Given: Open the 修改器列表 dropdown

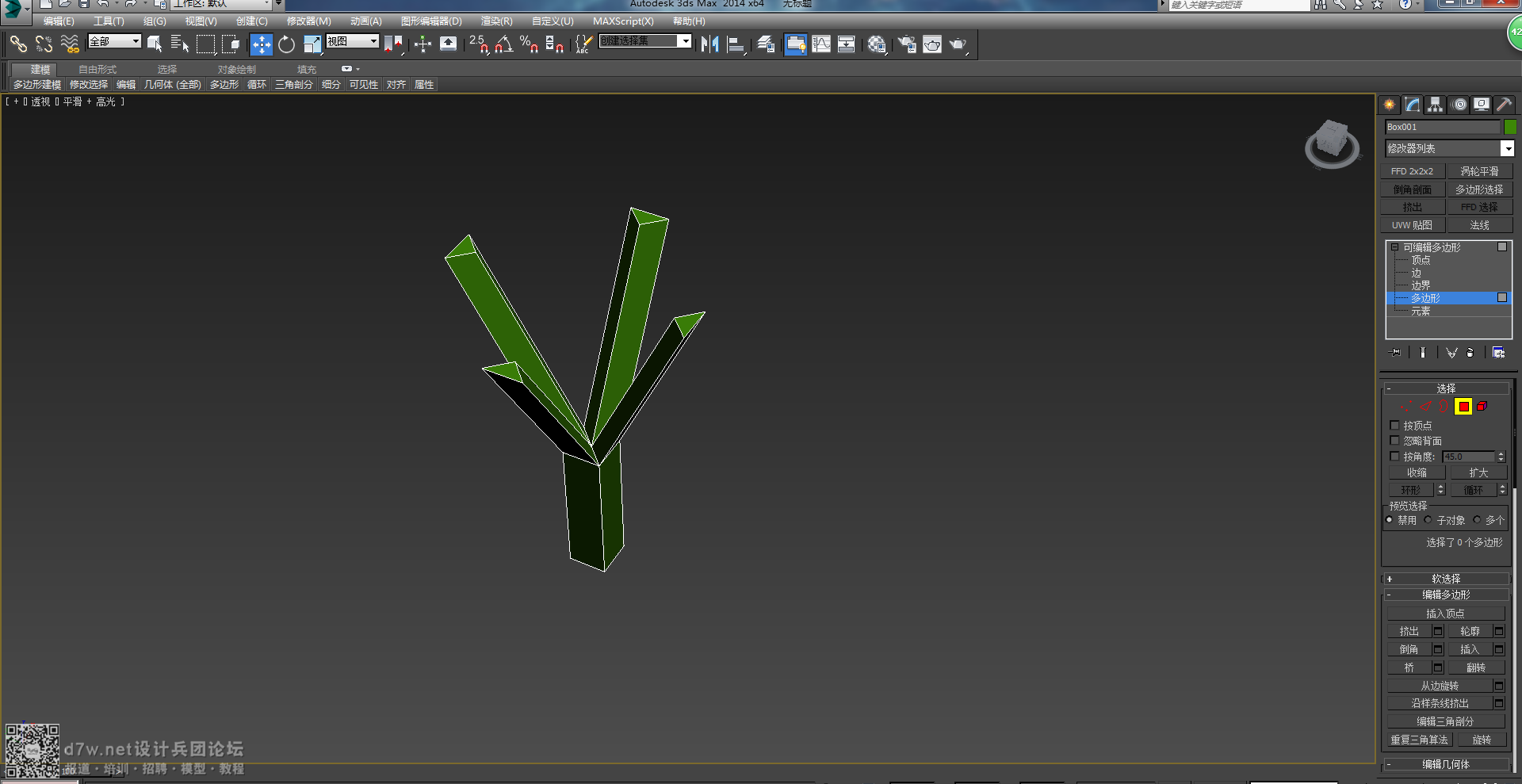Looking at the screenshot, I should 1450,148.
